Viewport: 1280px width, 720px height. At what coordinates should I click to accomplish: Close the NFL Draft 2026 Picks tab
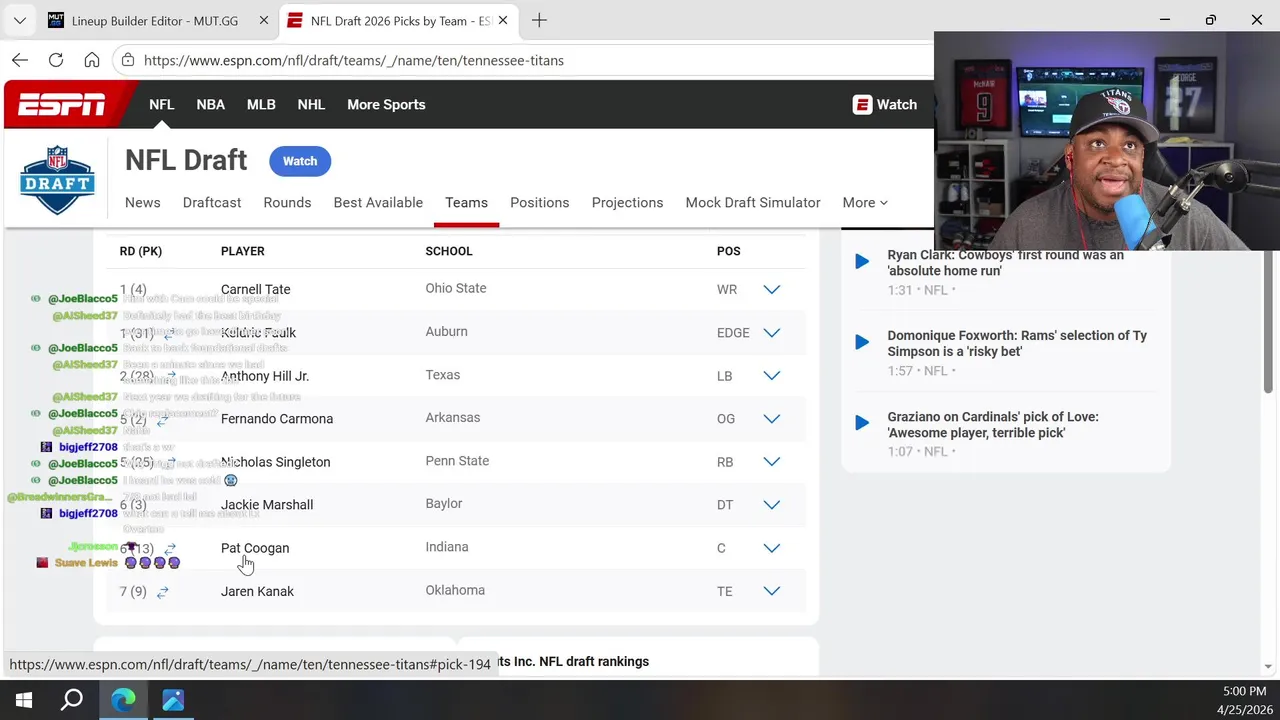(502, 20)
